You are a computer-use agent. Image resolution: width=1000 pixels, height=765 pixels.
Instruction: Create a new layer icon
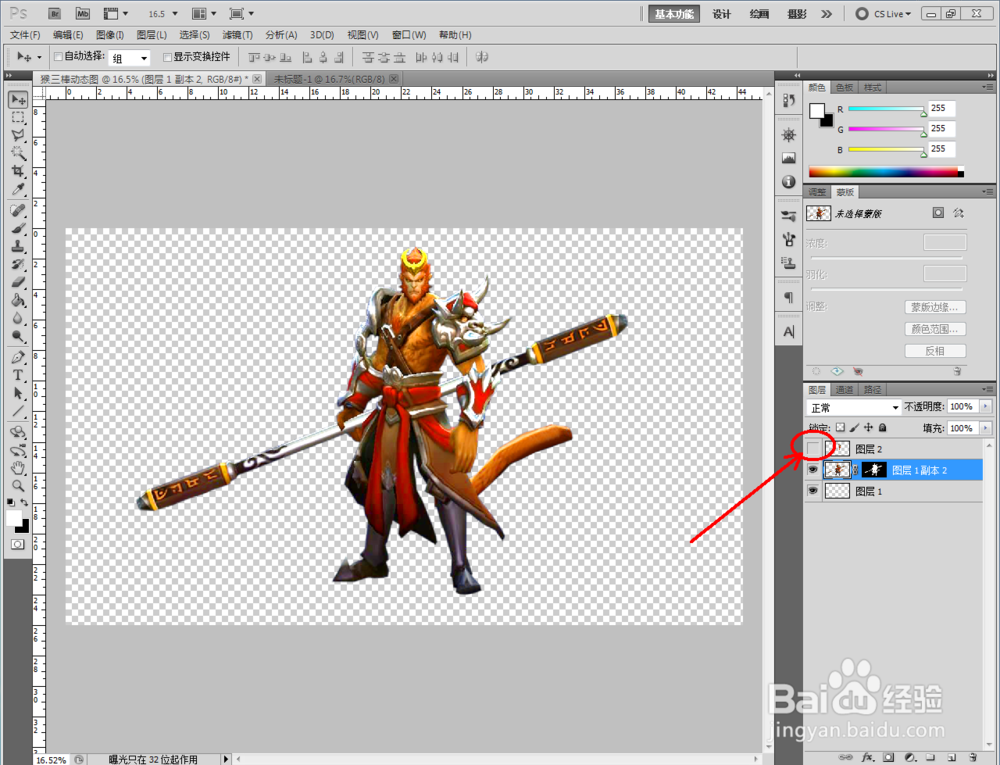coord(951,757)
